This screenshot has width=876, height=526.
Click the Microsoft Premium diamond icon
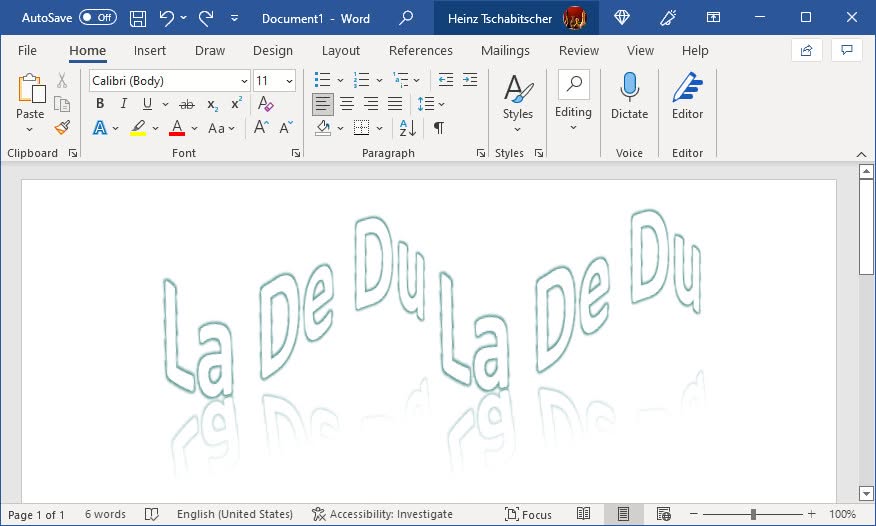pyautogui.click(x=622, y=18)
